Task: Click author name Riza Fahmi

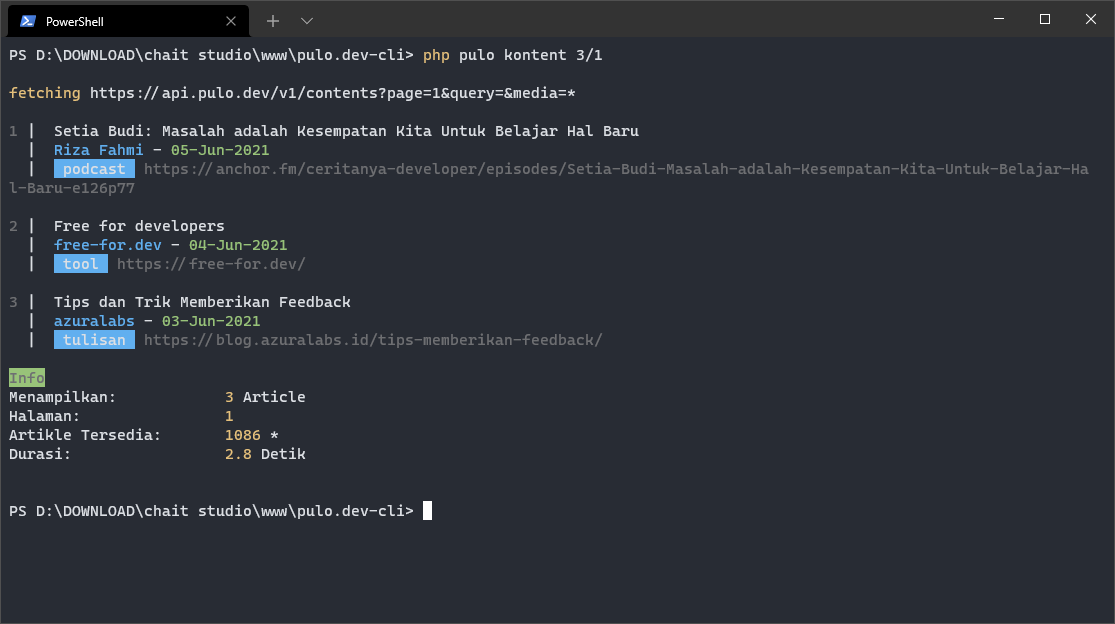Action: pos(98,150)
